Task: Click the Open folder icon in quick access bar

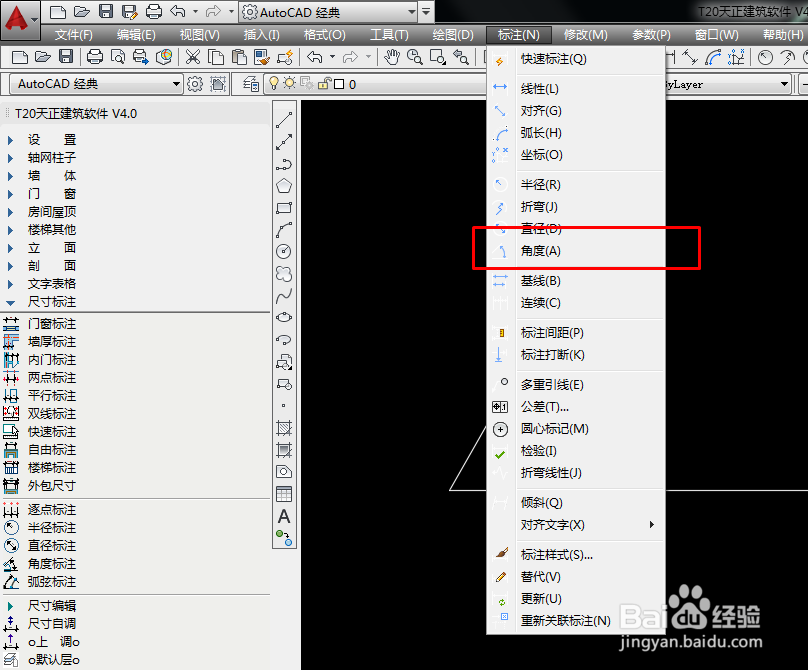Action: [81, 11]
